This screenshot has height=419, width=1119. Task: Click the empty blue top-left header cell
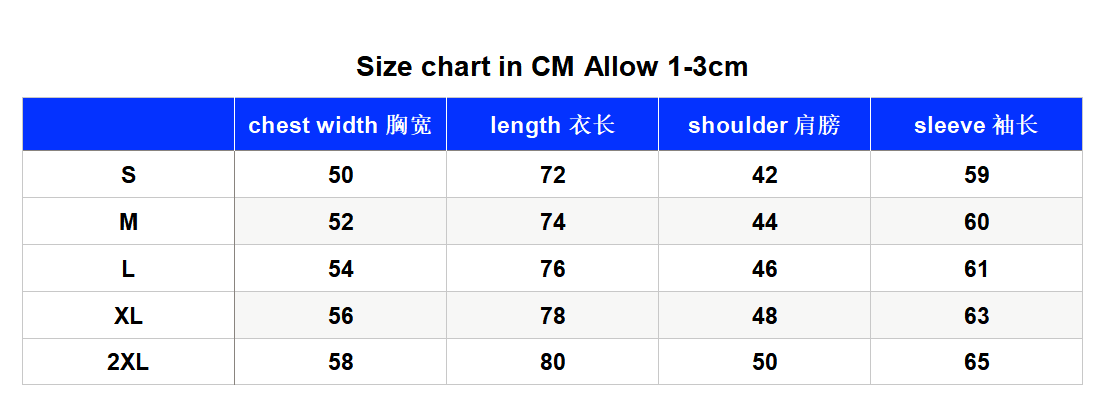(128, 125)
